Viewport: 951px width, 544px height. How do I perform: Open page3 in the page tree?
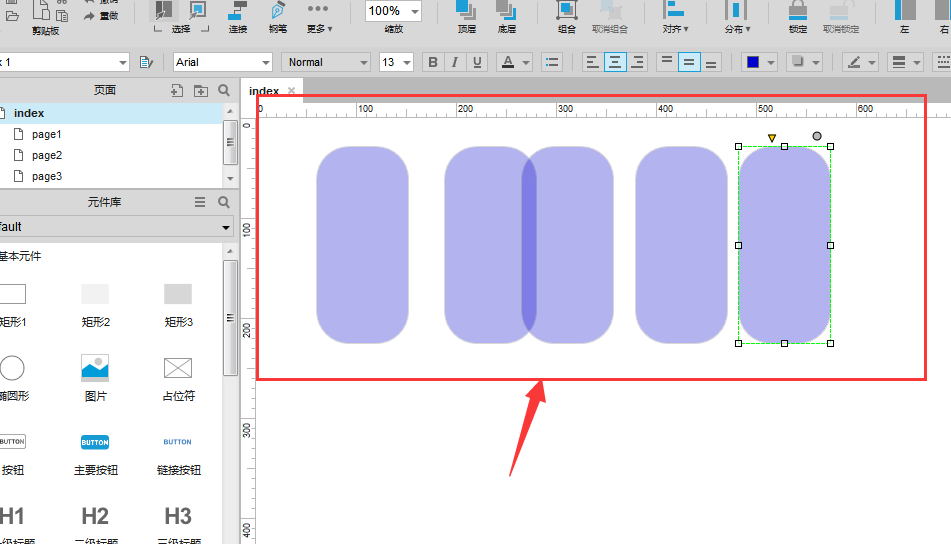point(47,176)
